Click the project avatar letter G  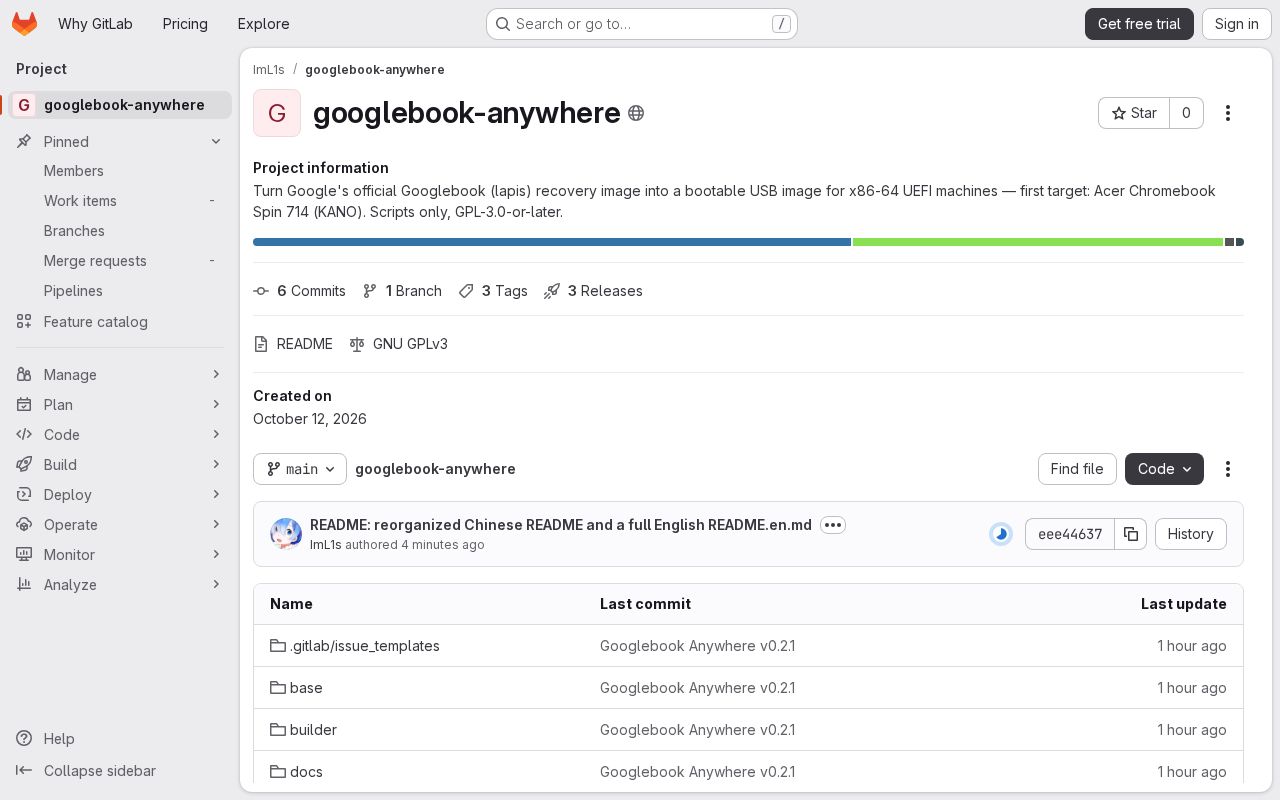pos(277,113)
